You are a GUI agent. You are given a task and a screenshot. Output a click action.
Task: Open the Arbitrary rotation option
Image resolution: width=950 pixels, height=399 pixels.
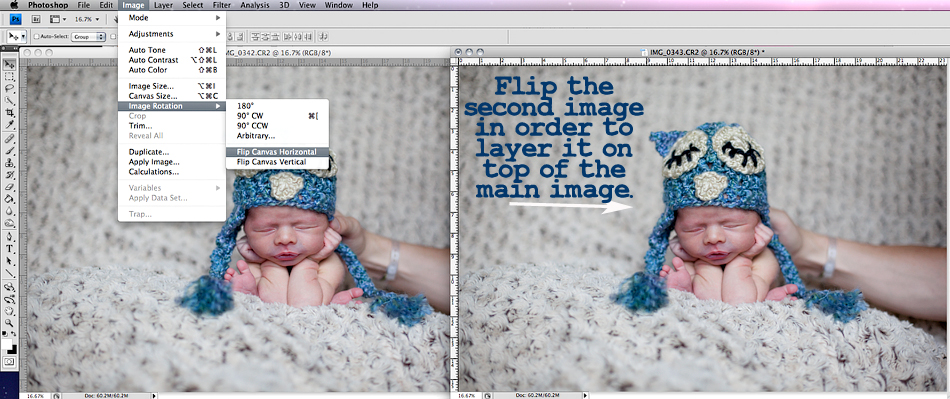(277, 136)
